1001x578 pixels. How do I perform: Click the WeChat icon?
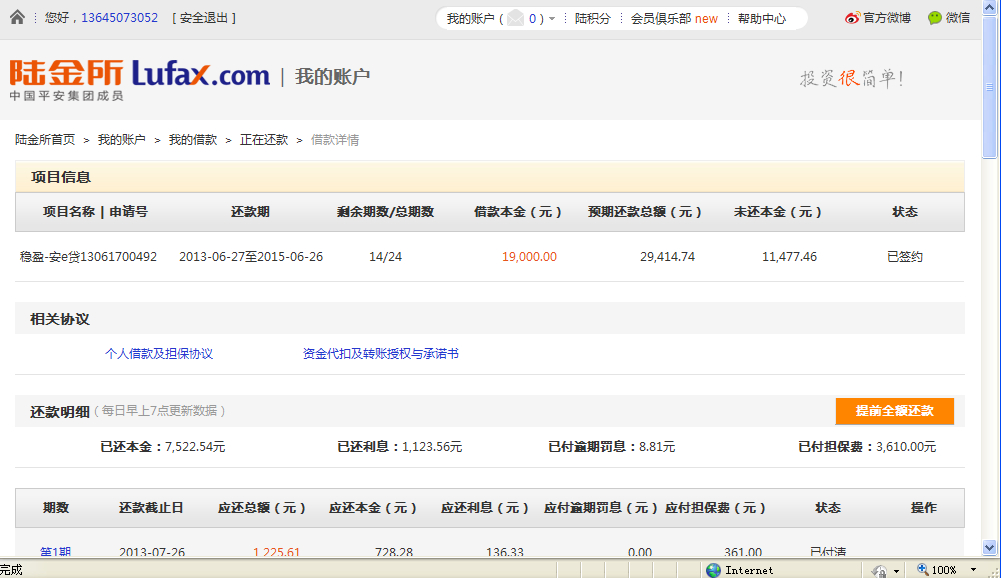pos(935,18)
